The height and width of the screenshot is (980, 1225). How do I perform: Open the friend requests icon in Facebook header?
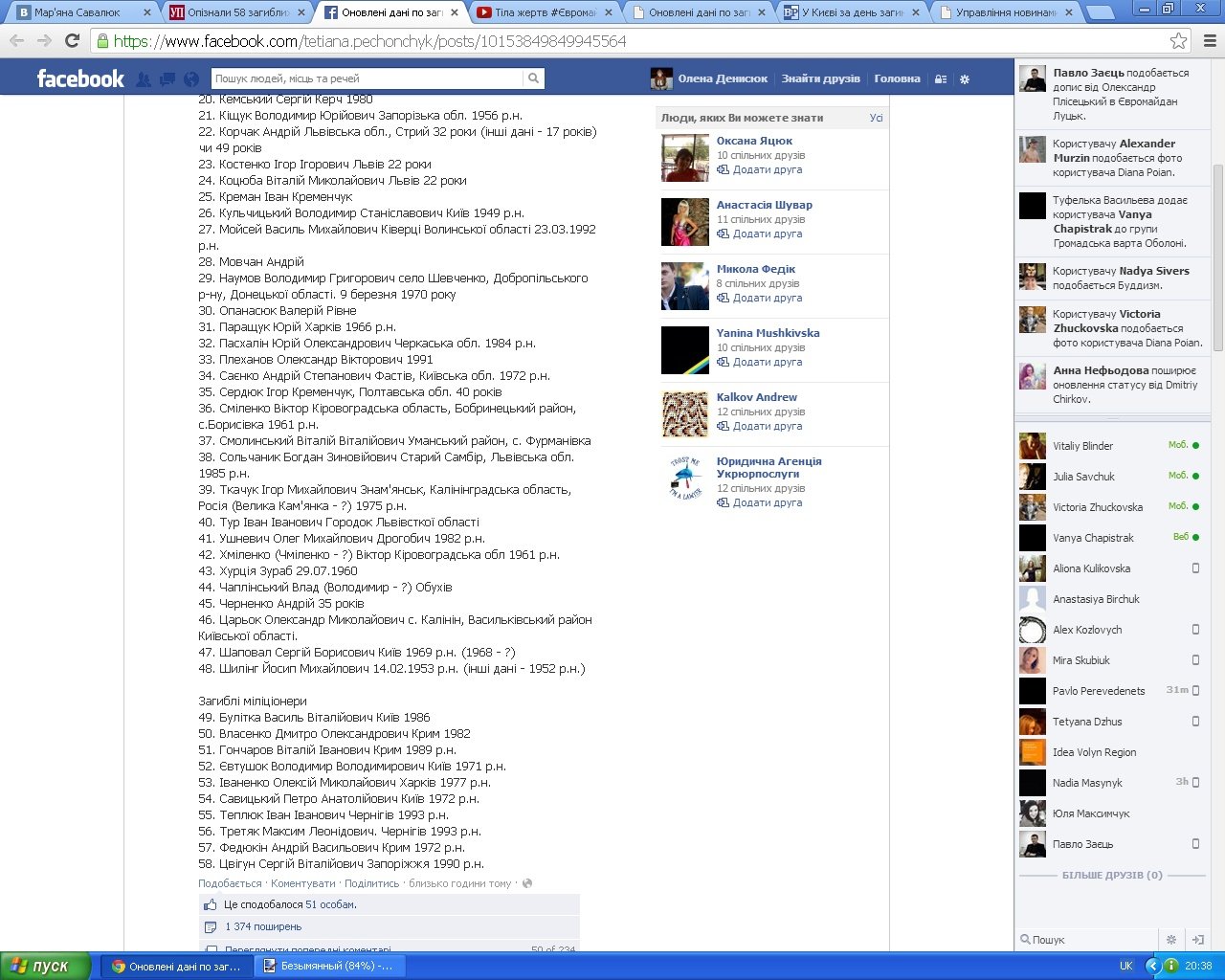144,79
